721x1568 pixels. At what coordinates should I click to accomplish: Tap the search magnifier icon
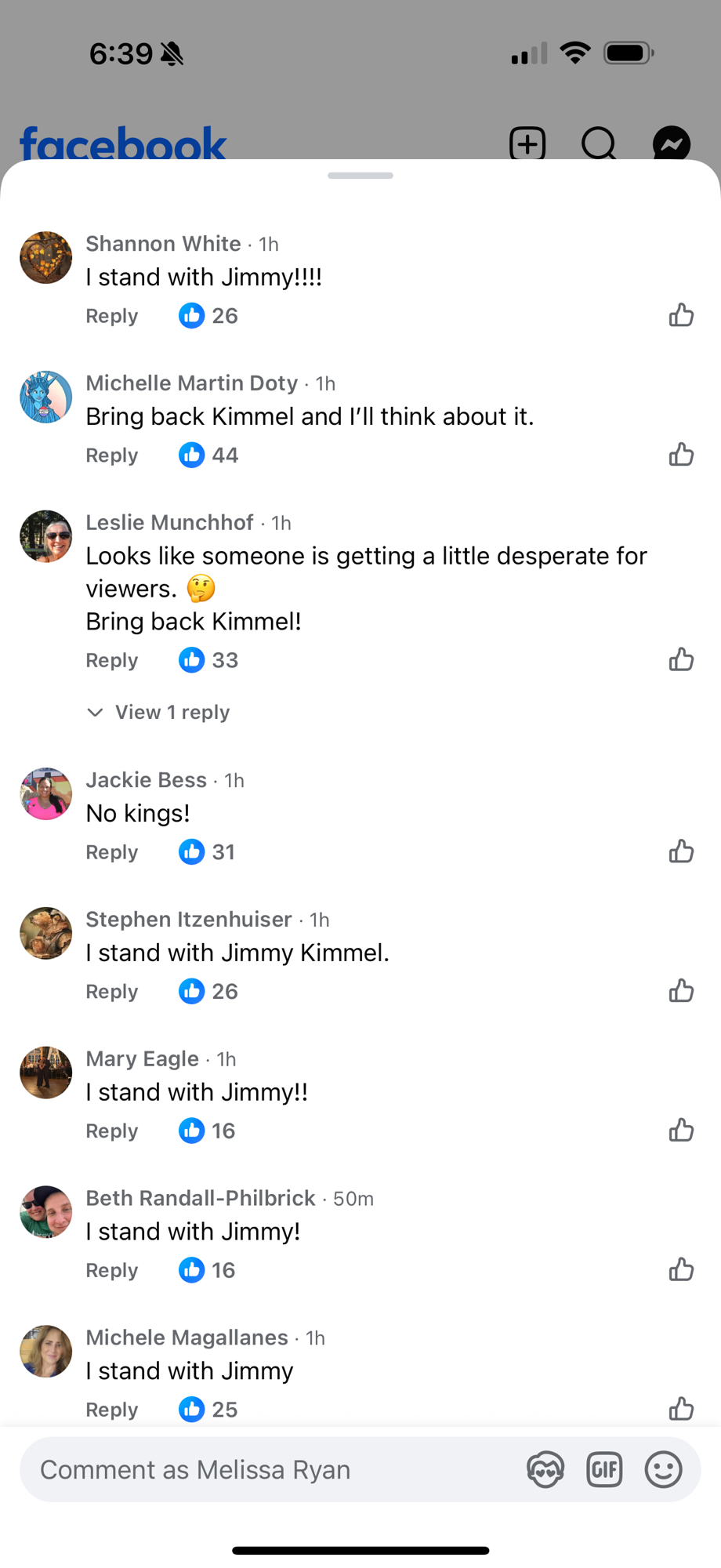tap(599, 144)
